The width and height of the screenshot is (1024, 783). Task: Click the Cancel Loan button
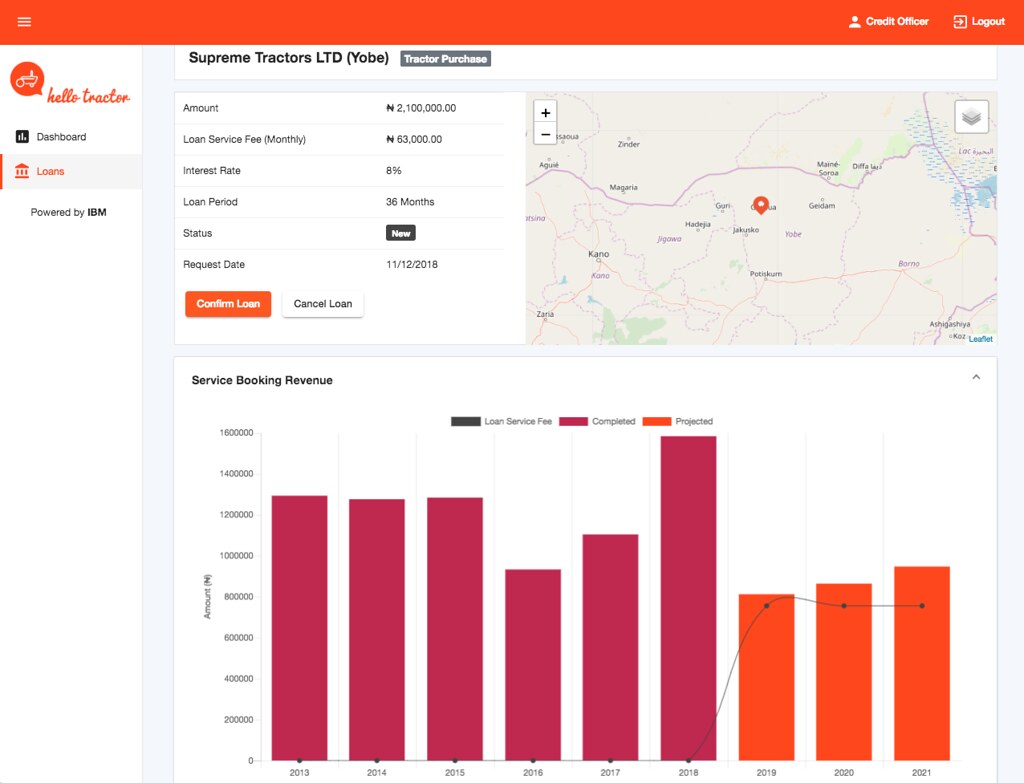323,304
